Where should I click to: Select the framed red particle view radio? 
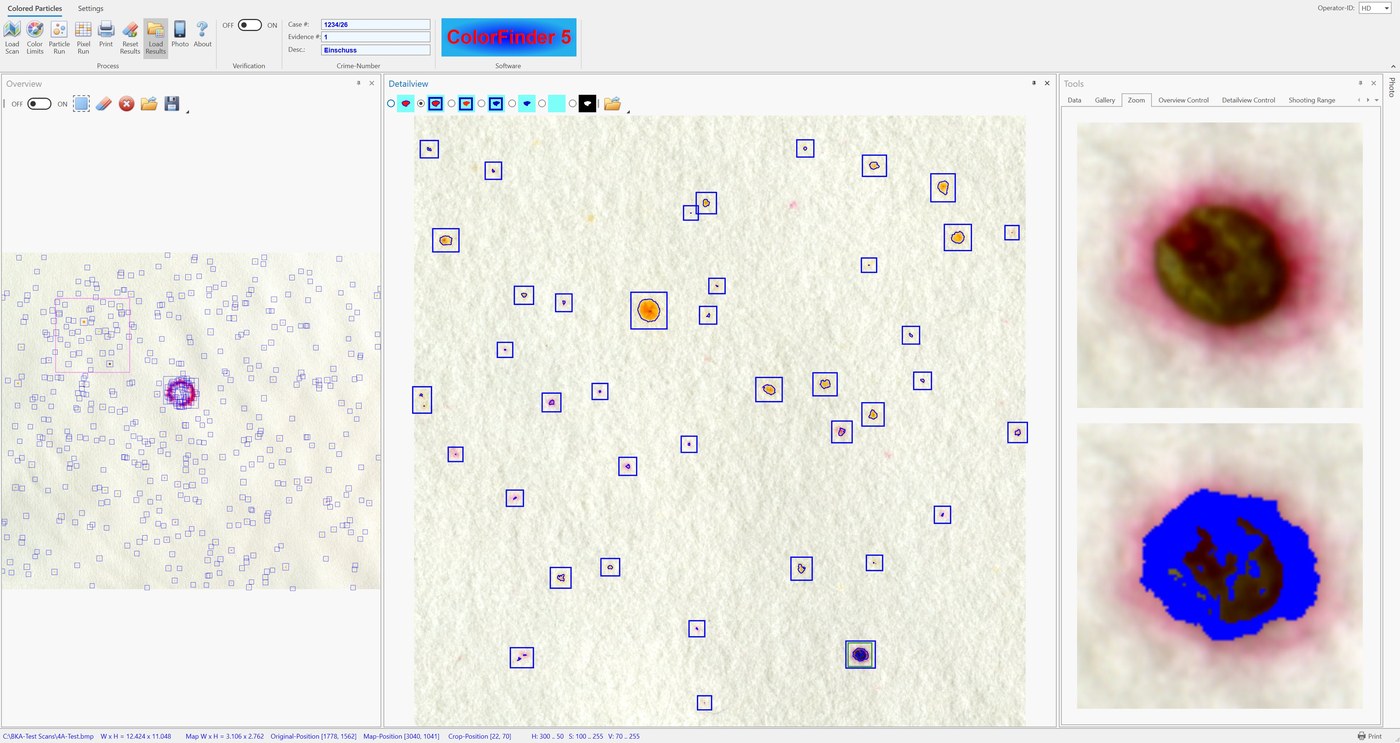click(x=421, y=104)
